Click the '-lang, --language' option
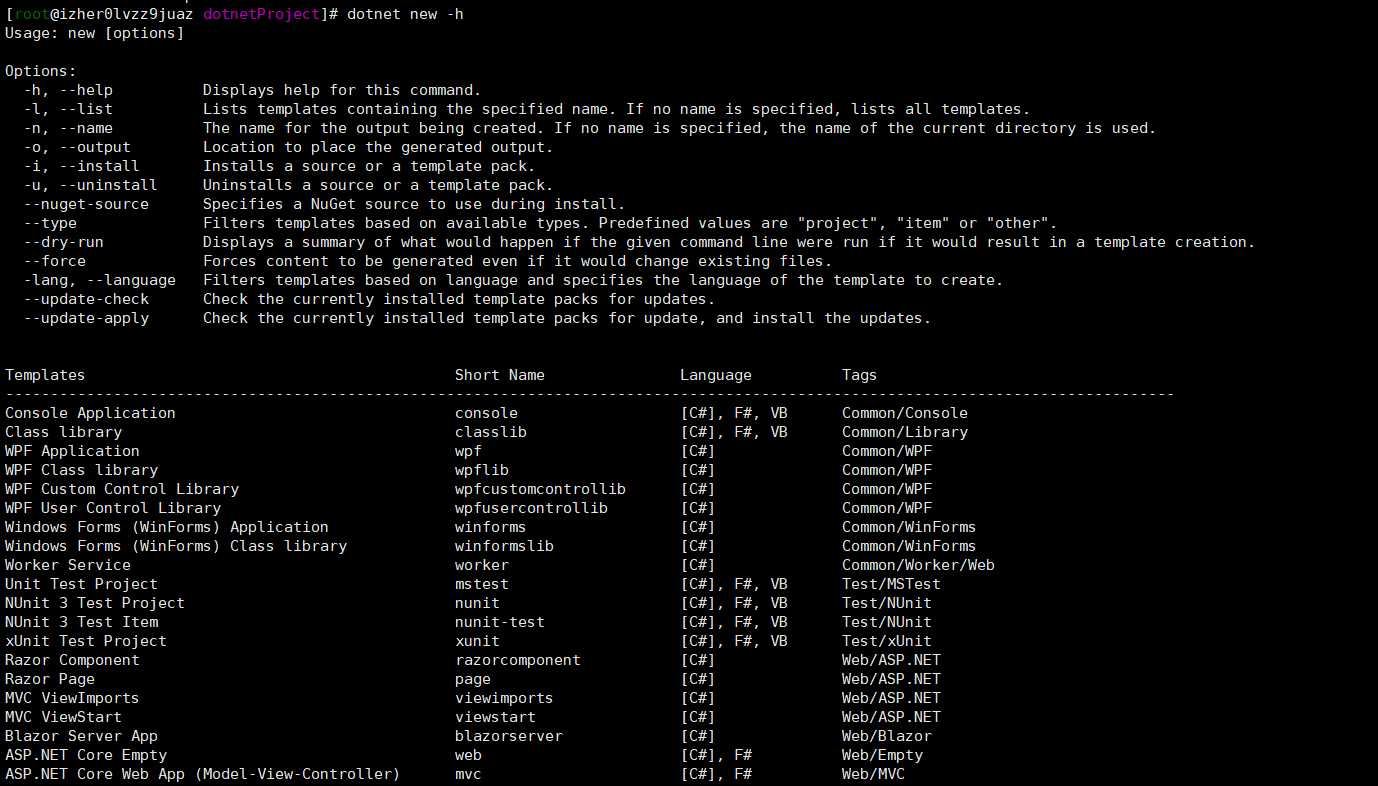 99,280
